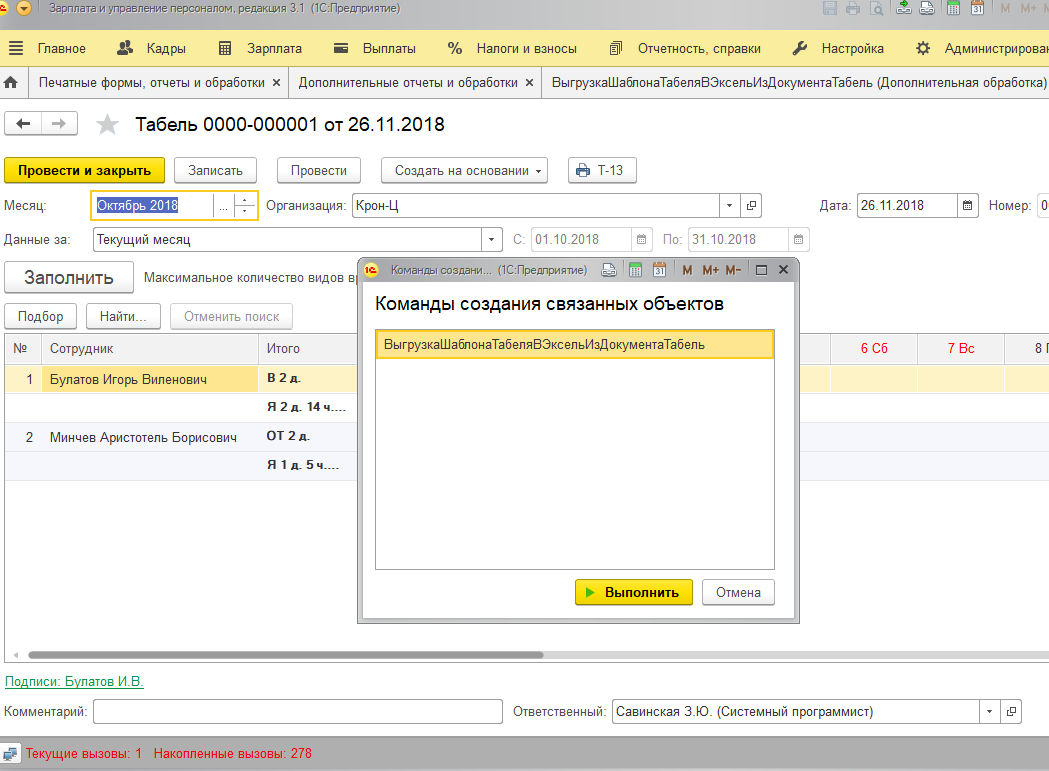Image resolution: width=1049 pixels, height=771 pixels.
Task: Open calendar picker for the По date field
Action: 798,240
